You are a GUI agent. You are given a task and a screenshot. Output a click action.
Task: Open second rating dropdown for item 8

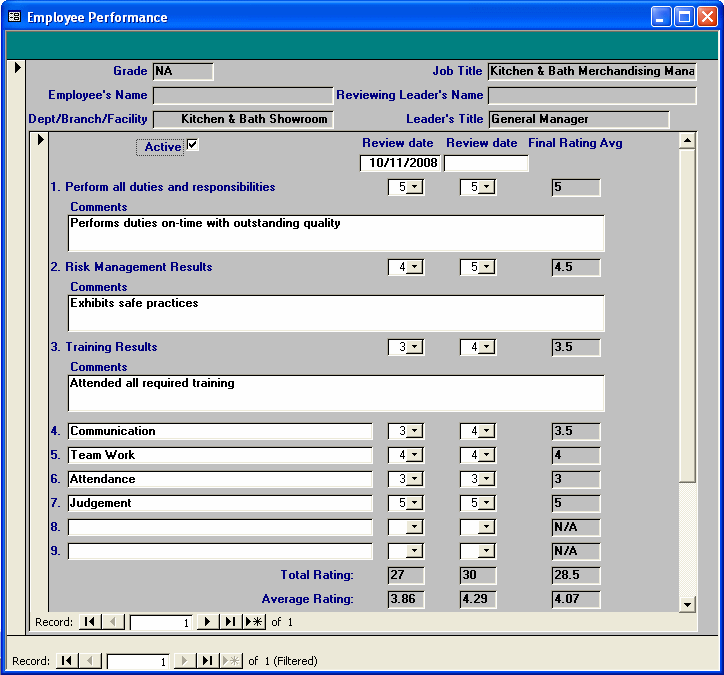pyautogui.click(x=487, y=527)
